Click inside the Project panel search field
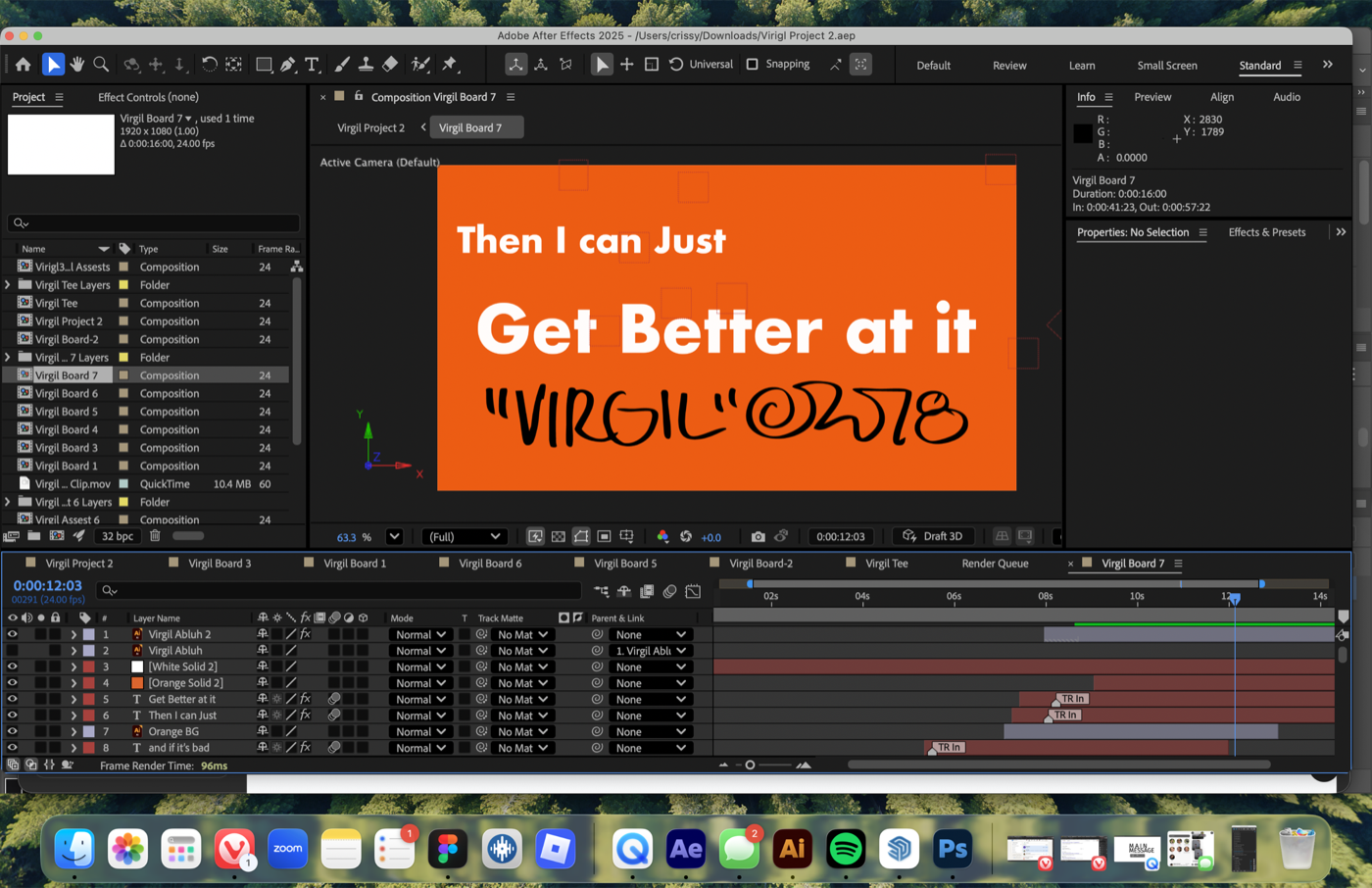Viewport: 1372px width, 888px height. pyautogui.click(x=153, y=223)
